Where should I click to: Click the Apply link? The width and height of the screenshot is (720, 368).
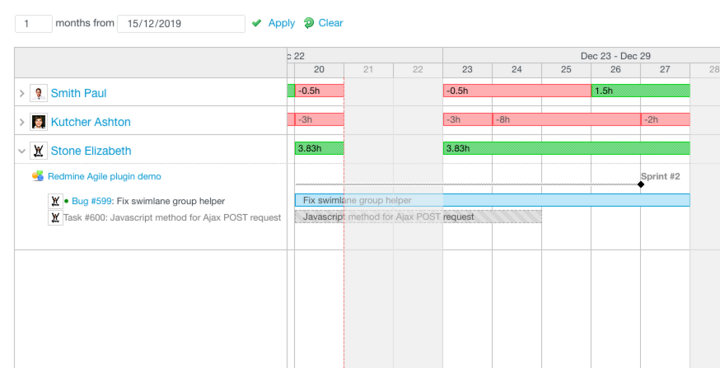pos(281,23)
